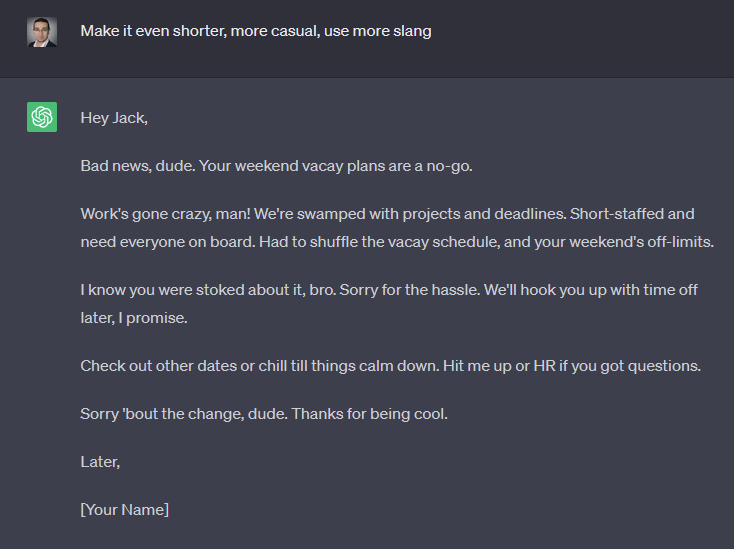Screen dimensions: 734x549
Task: Click the '[Your Name]' placeholder text
Action: 125,510
